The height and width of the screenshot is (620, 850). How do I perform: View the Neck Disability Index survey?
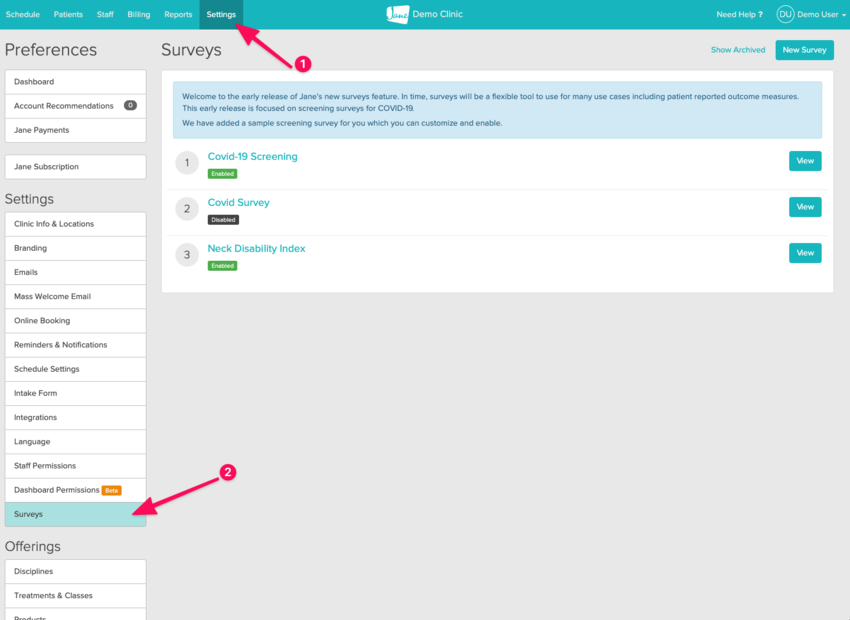click(x=804, y=253)
